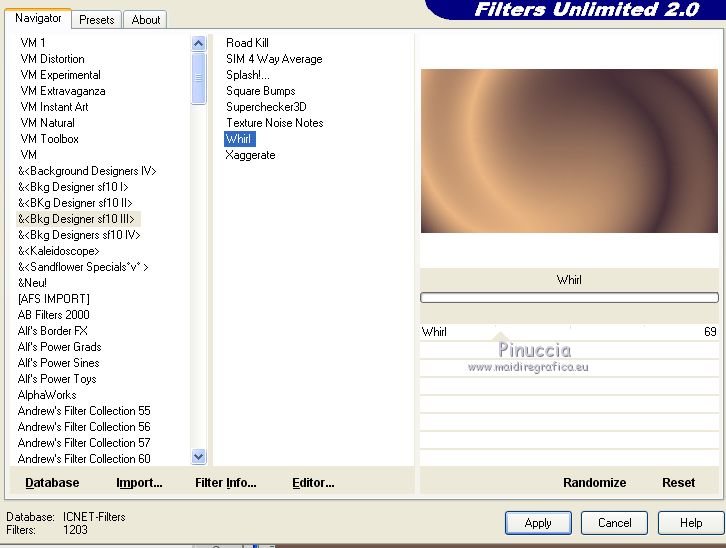Viewport: 726px width, 548px height.
Task: Open Filter Info...
Action: 225,483
